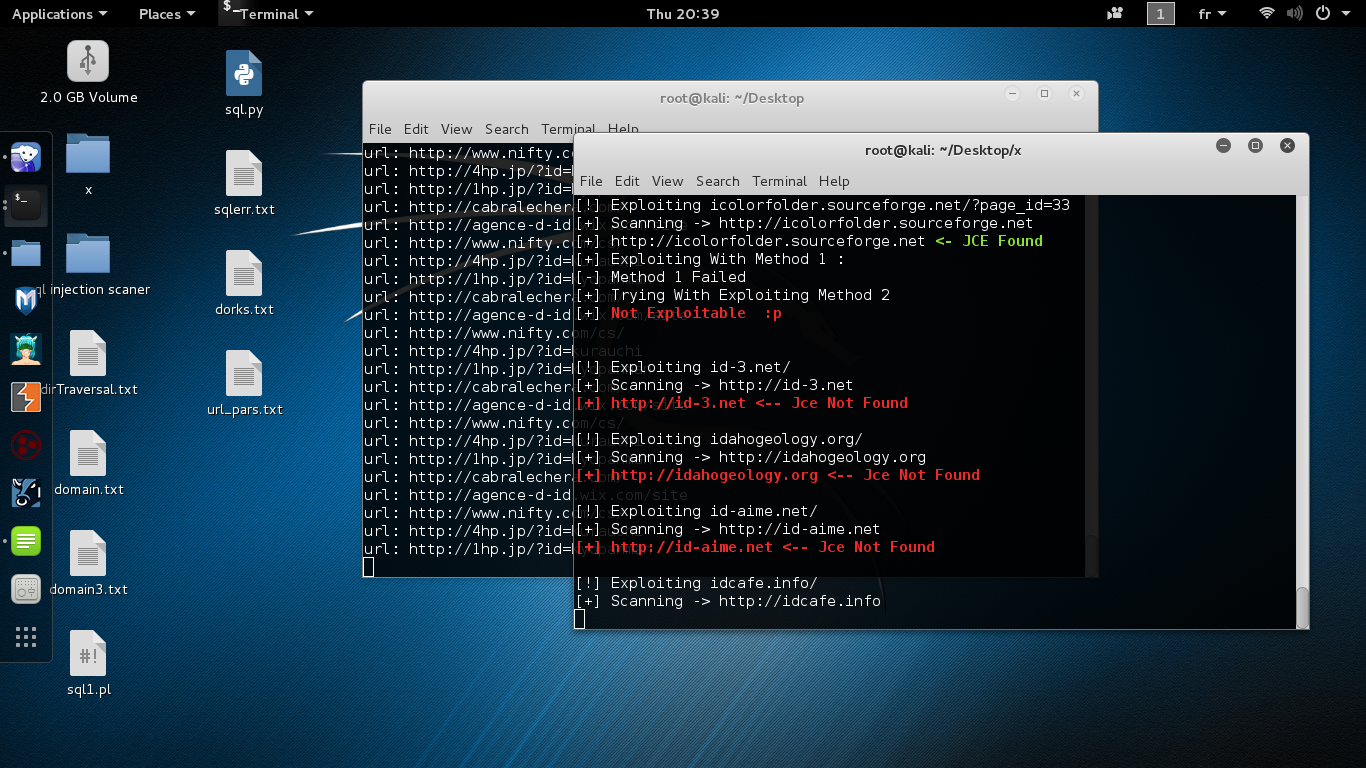Click the power icon in top bar
This screenshot has height=768, width=1366.
[x=1322, y=14]
